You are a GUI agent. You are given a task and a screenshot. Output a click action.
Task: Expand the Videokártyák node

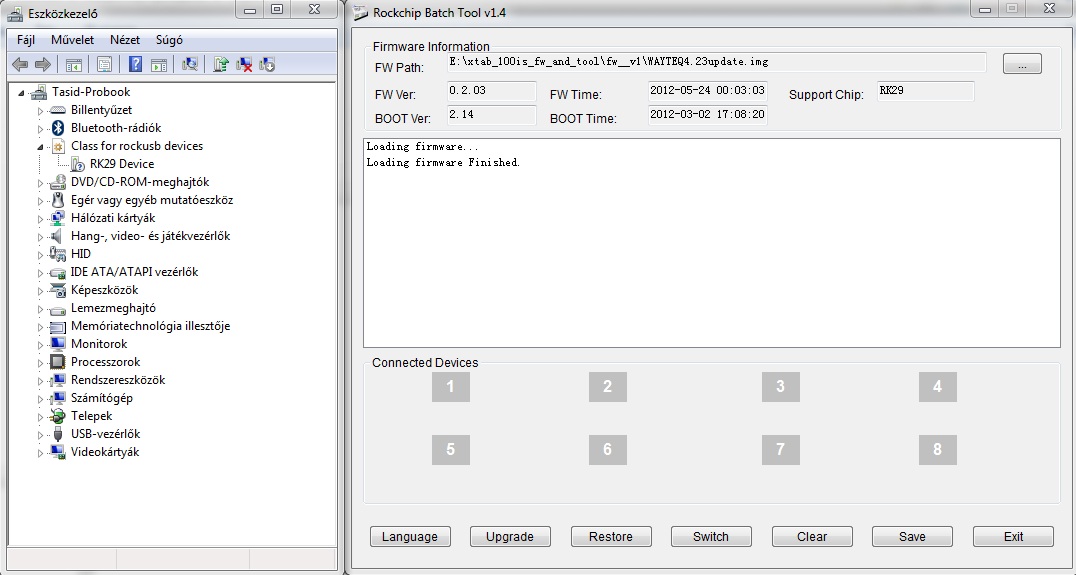40,453
